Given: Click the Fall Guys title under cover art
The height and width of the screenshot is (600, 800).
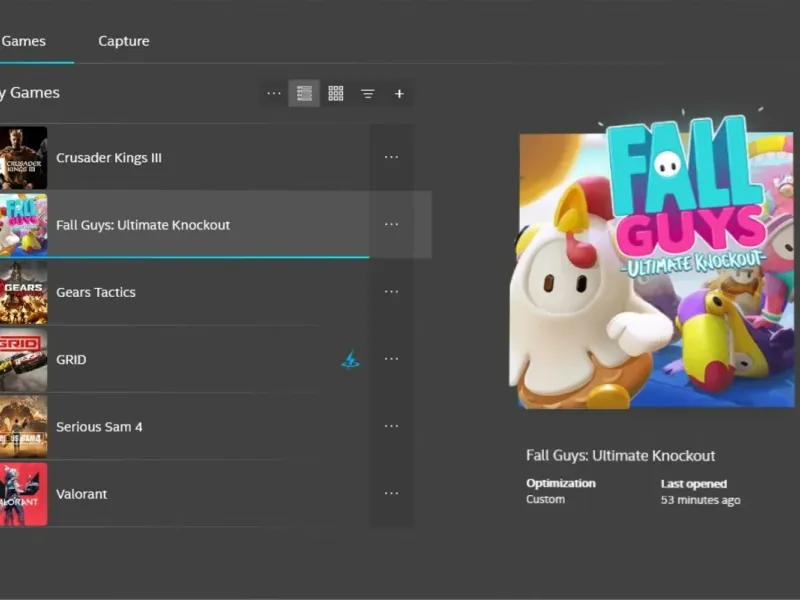Looking at the screenshot, I should 620,456.
